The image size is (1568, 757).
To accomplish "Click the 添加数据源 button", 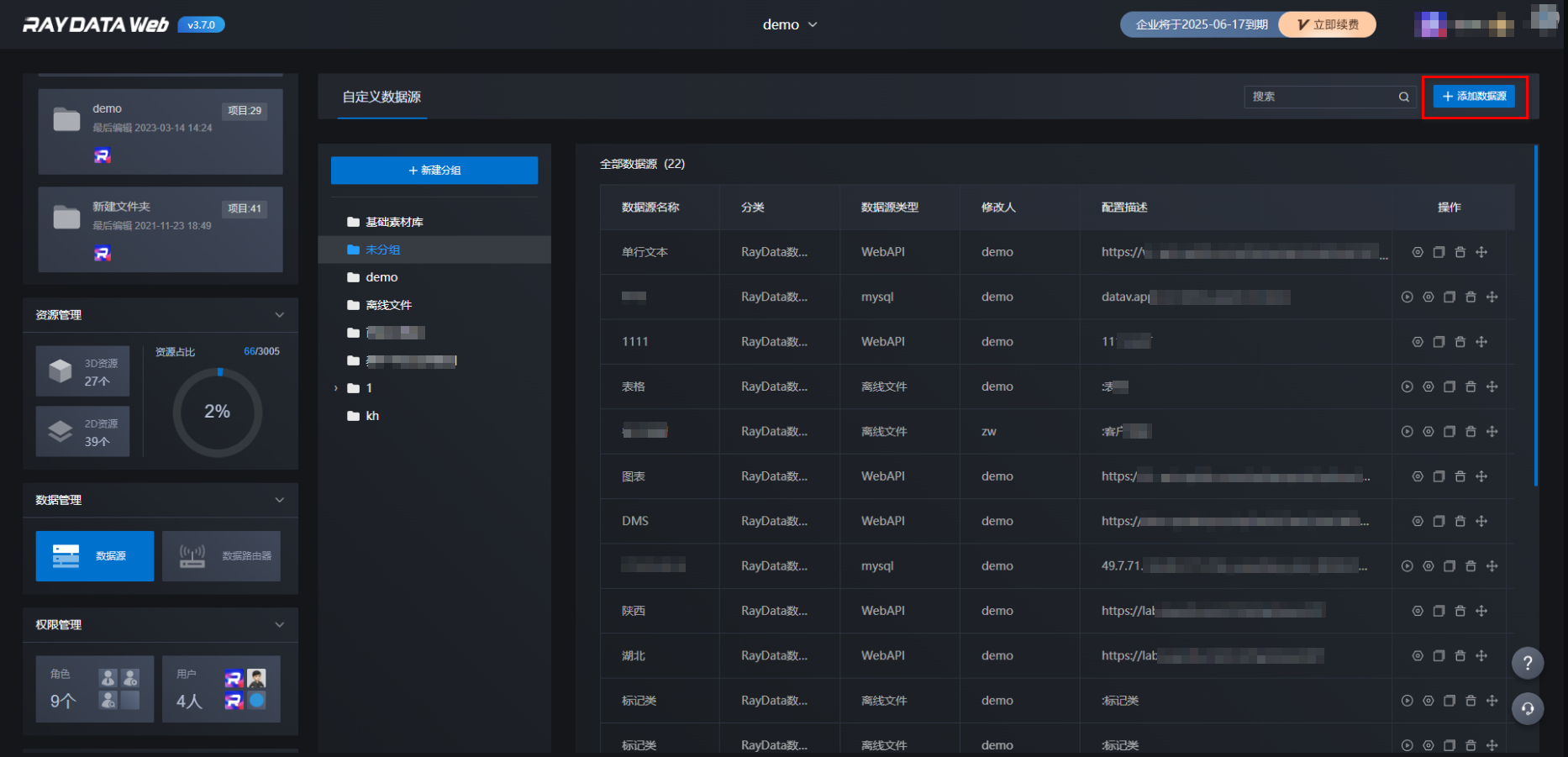I will pos(1474,97).
